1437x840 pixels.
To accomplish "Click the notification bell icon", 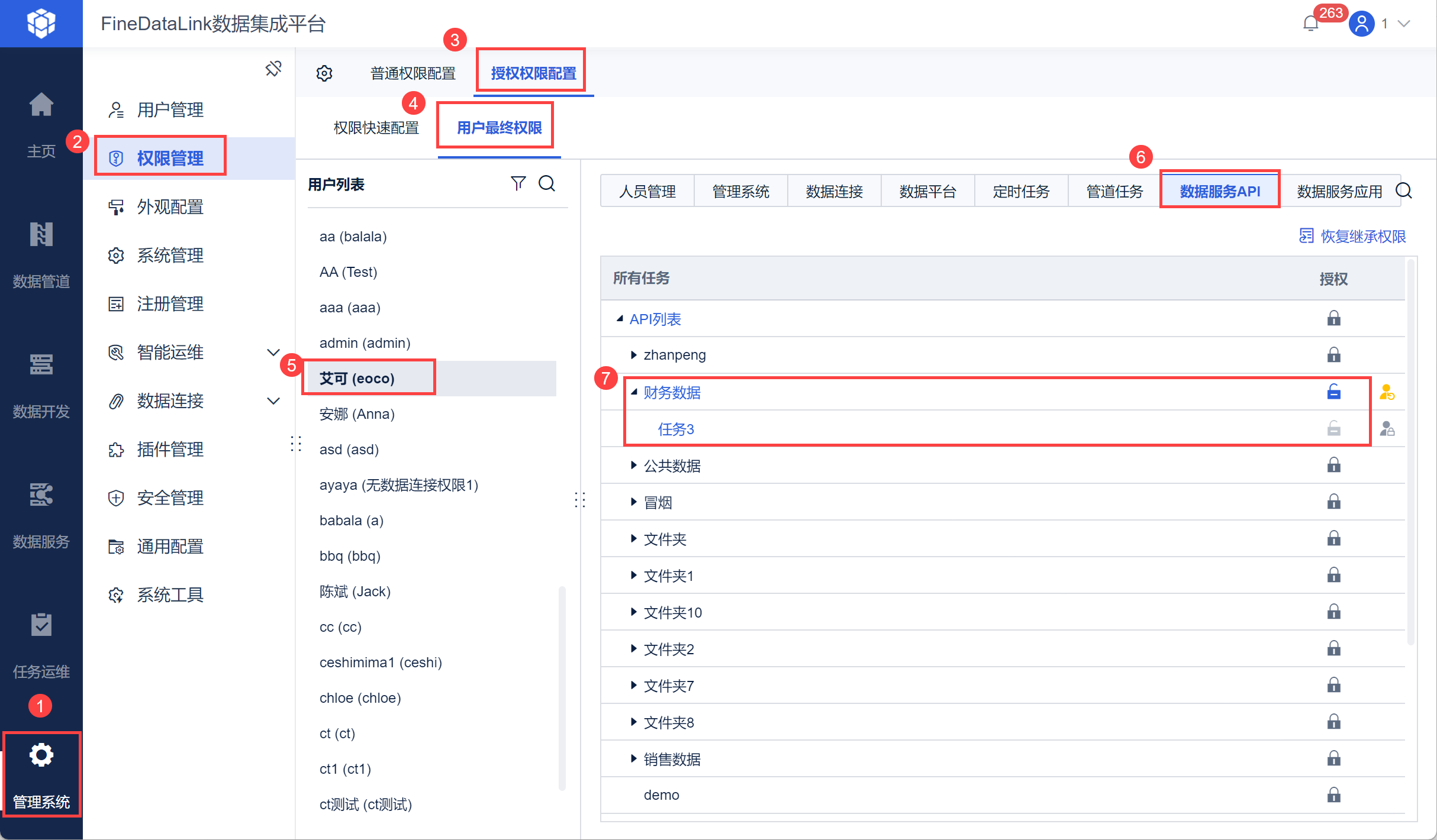I will point(1310,24).
